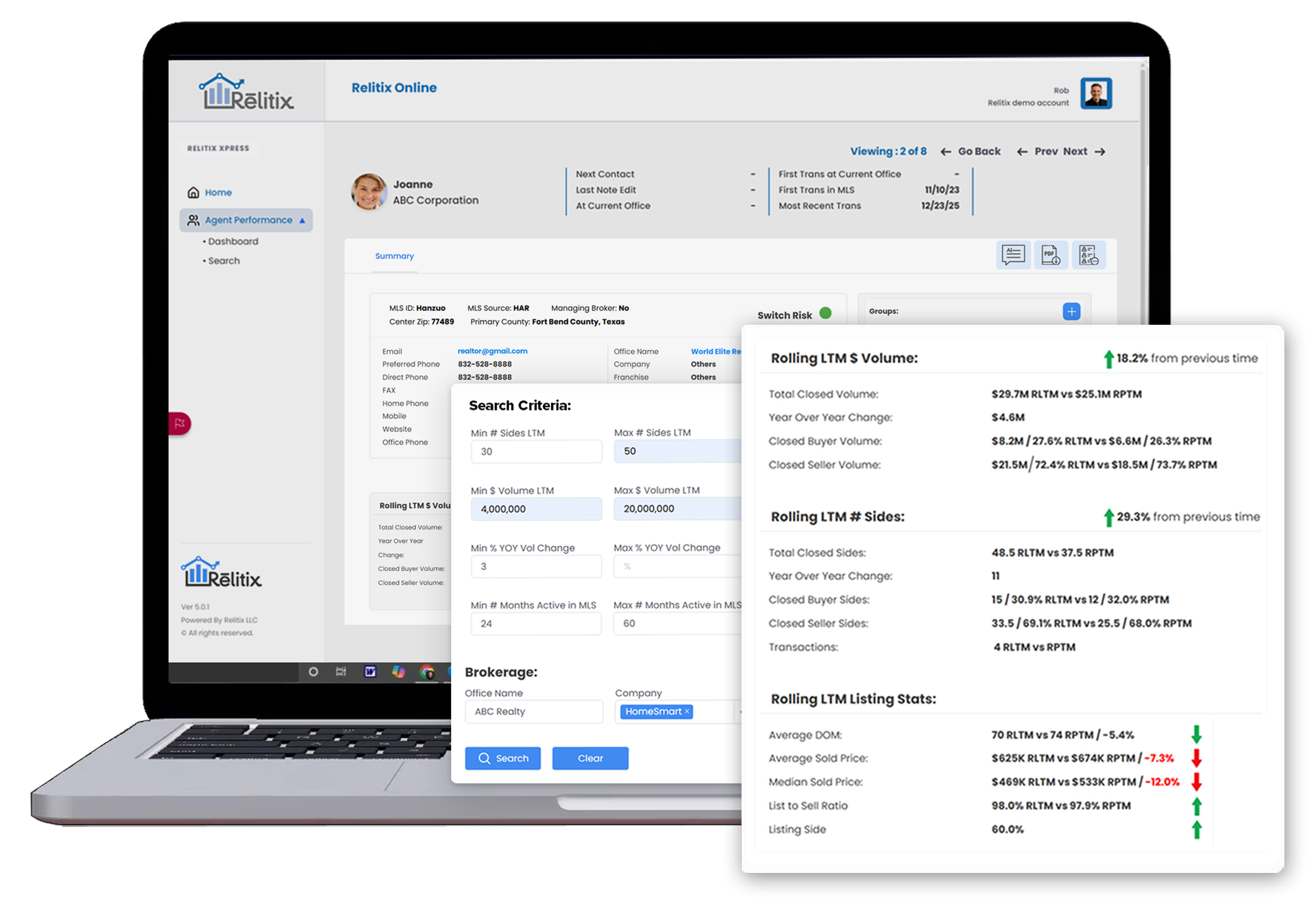
Task: Click the Relitix logo in the top-left corner
Action: tap(247, 93)
